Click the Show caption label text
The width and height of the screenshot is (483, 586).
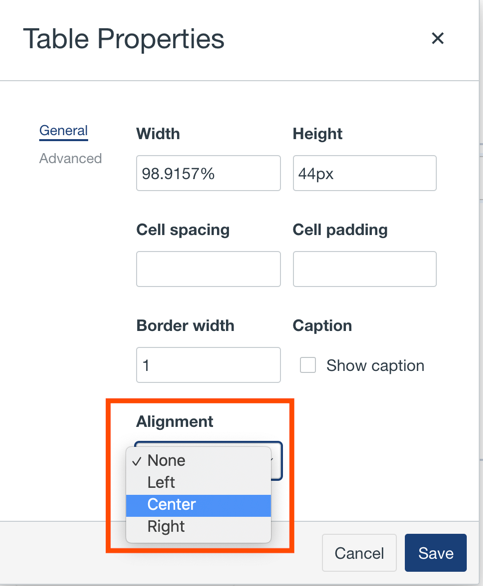tap(375, 366)
